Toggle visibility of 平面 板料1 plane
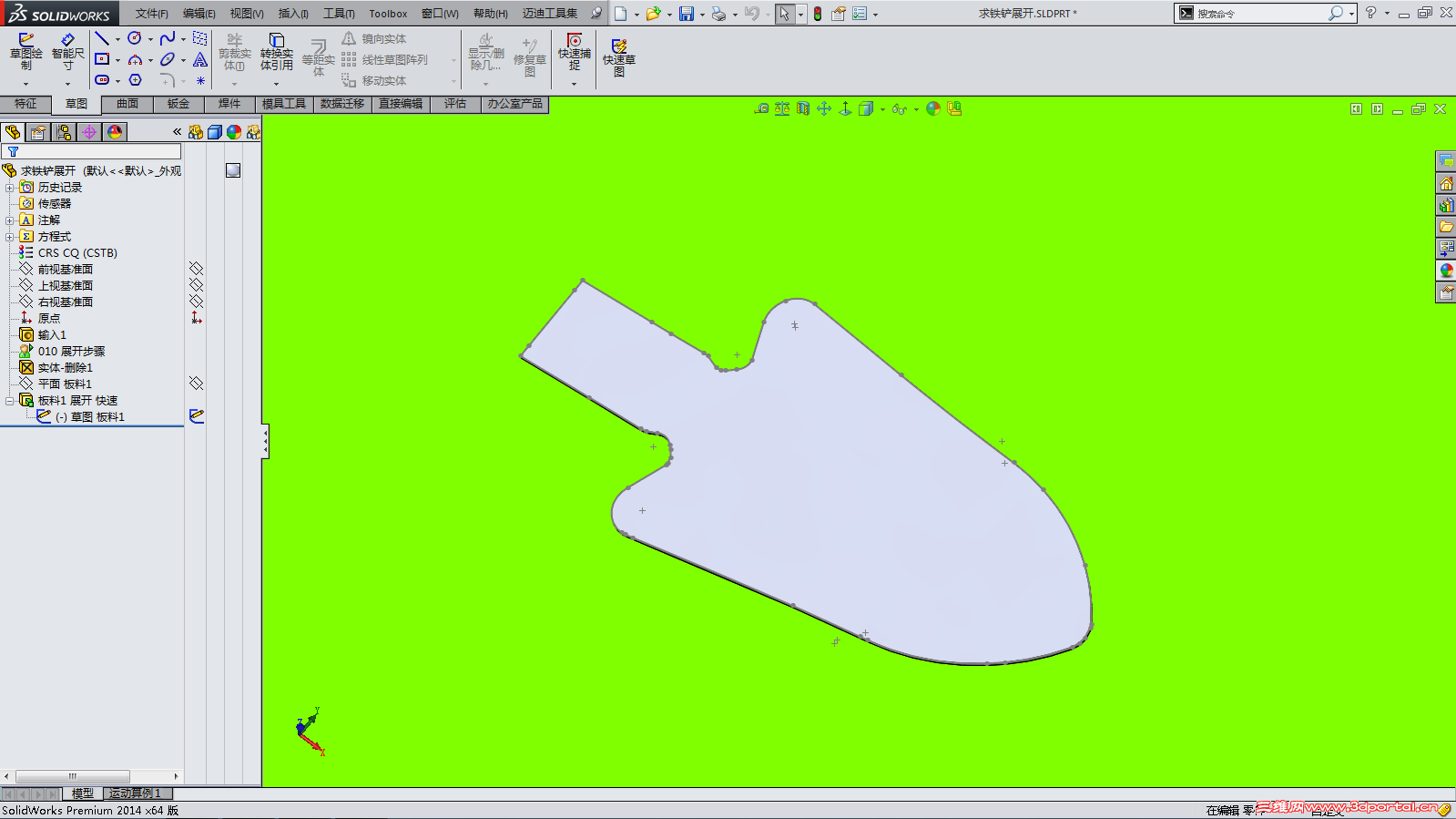Screen dimensions: 1456x819 coord(196,384)
